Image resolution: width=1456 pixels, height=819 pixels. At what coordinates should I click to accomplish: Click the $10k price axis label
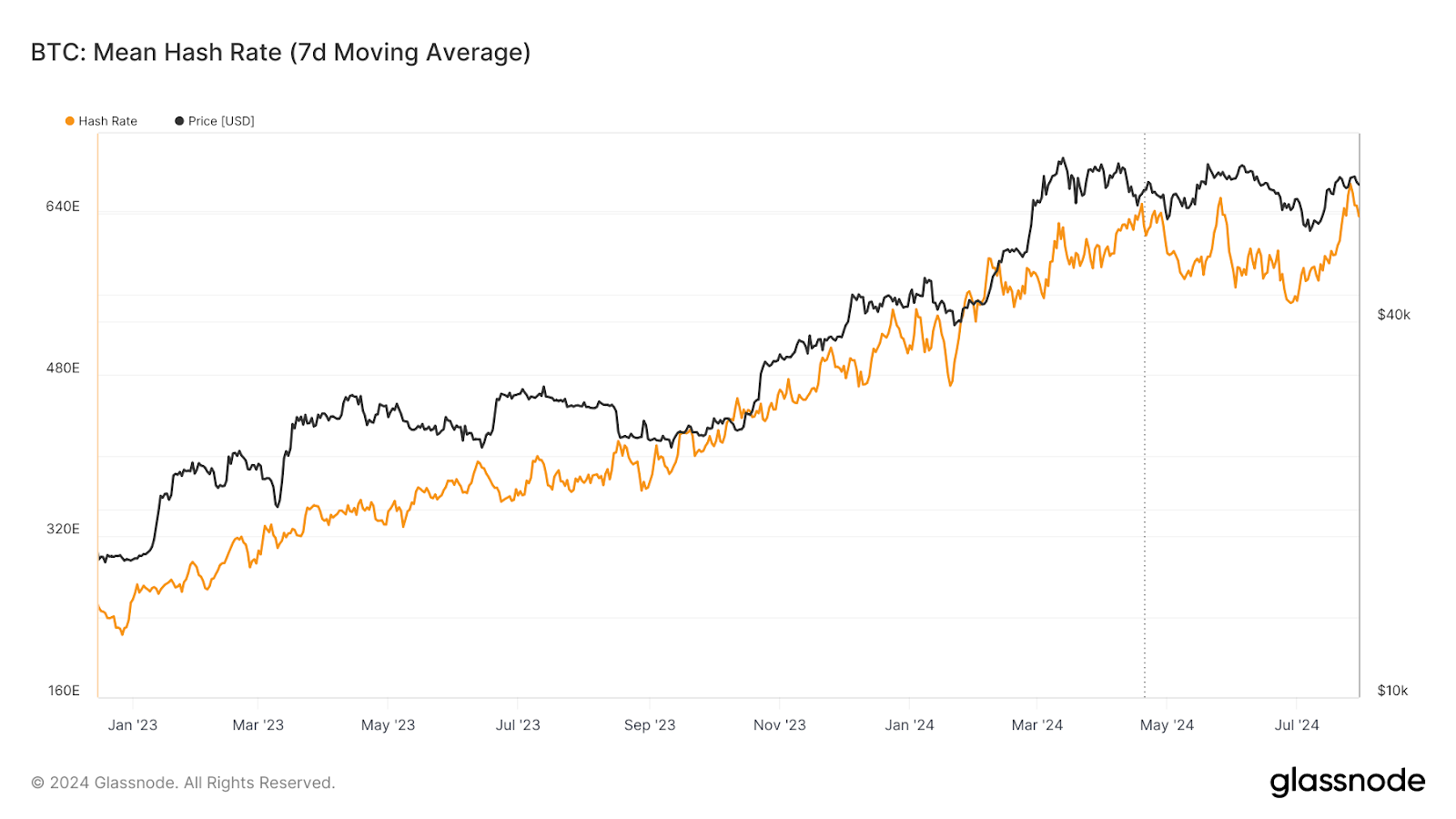(1392, 691)
